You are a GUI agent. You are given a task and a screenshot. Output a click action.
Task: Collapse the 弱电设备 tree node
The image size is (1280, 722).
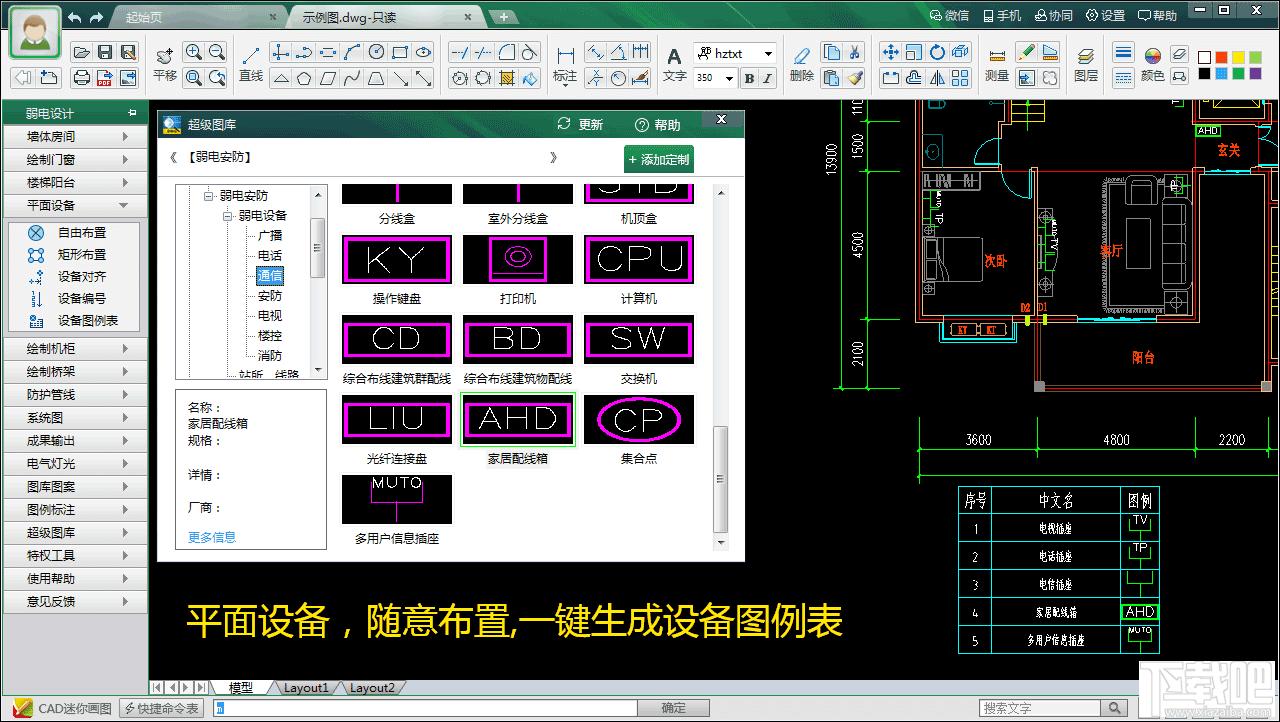228,216
